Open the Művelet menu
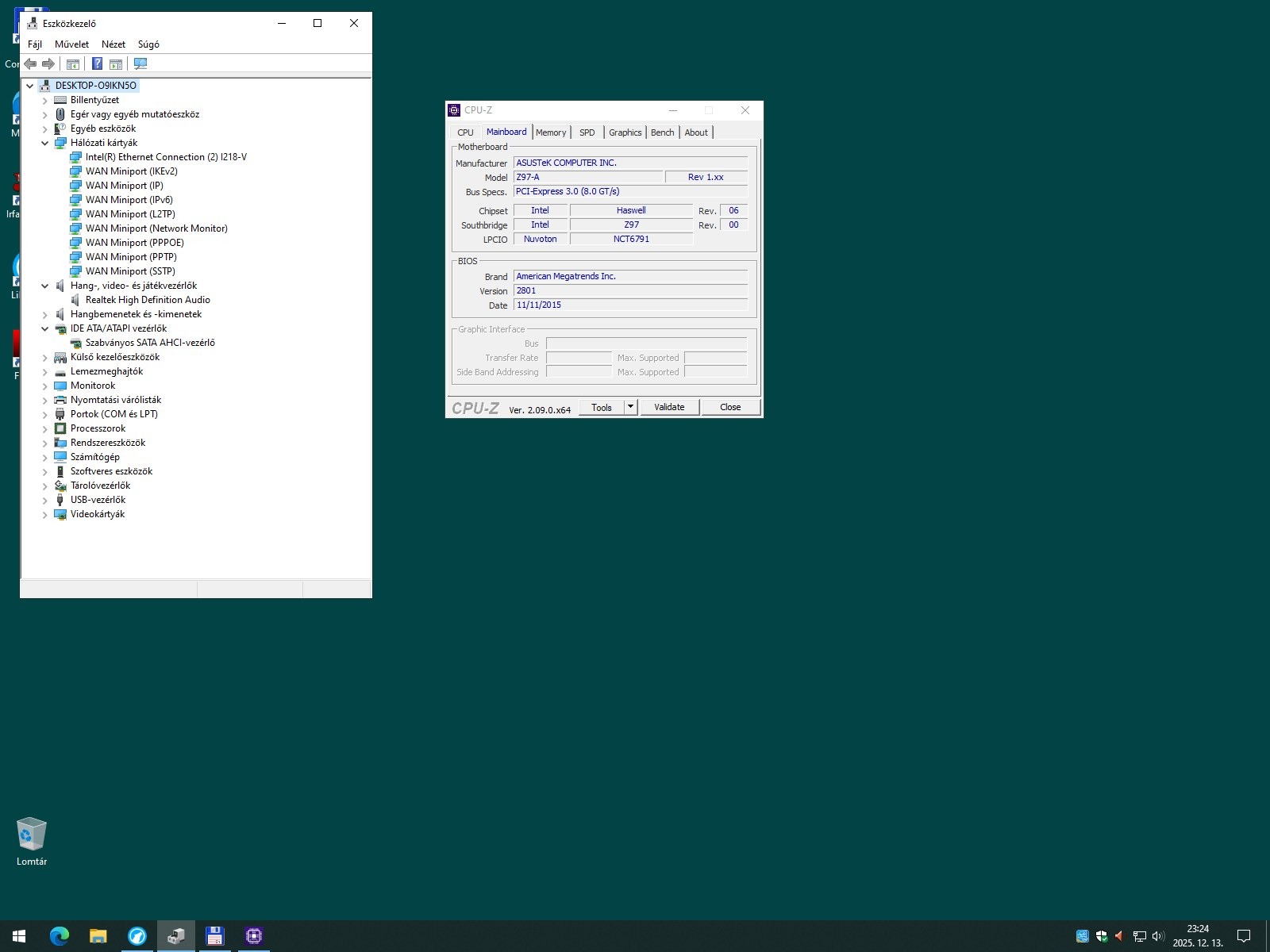 pyautogui.click(x=71, y=44)
